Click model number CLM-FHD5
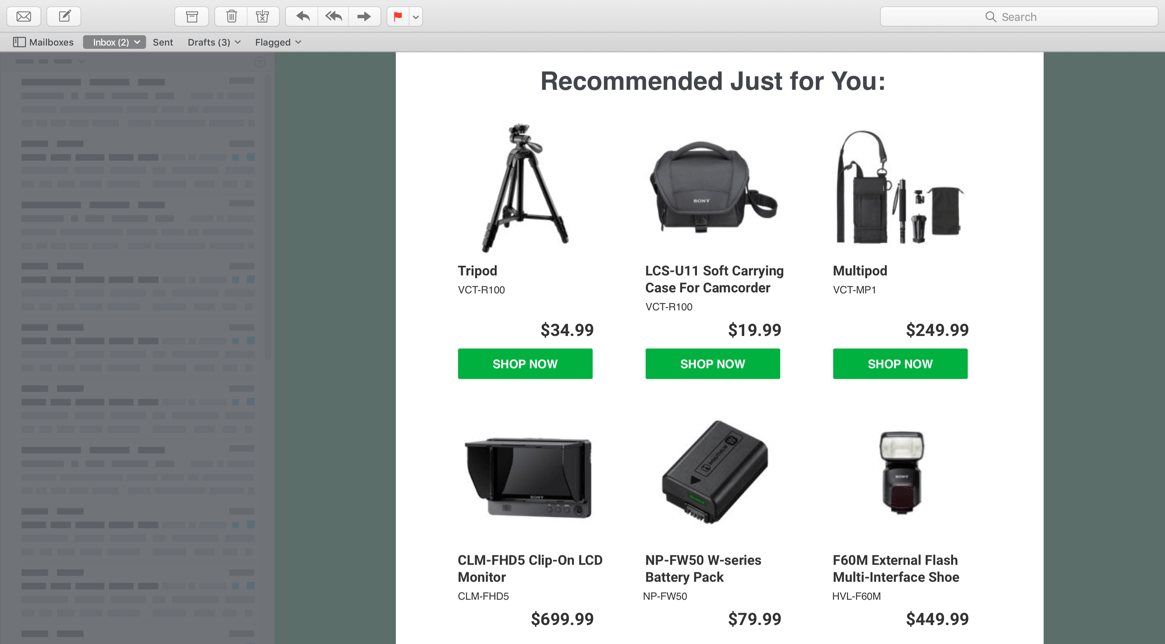The image size is (1165, 644). (x=483, y=596)
